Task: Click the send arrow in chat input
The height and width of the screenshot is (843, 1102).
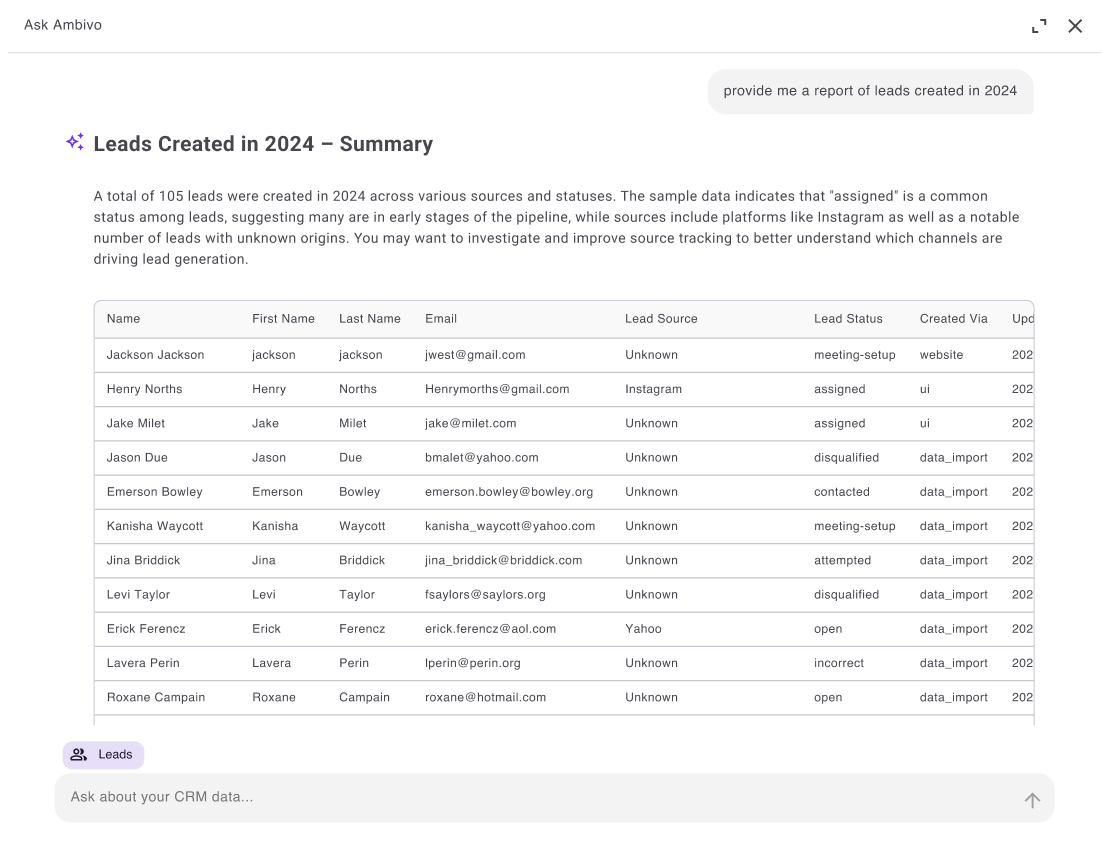Action: click(x=1032, y=800)
